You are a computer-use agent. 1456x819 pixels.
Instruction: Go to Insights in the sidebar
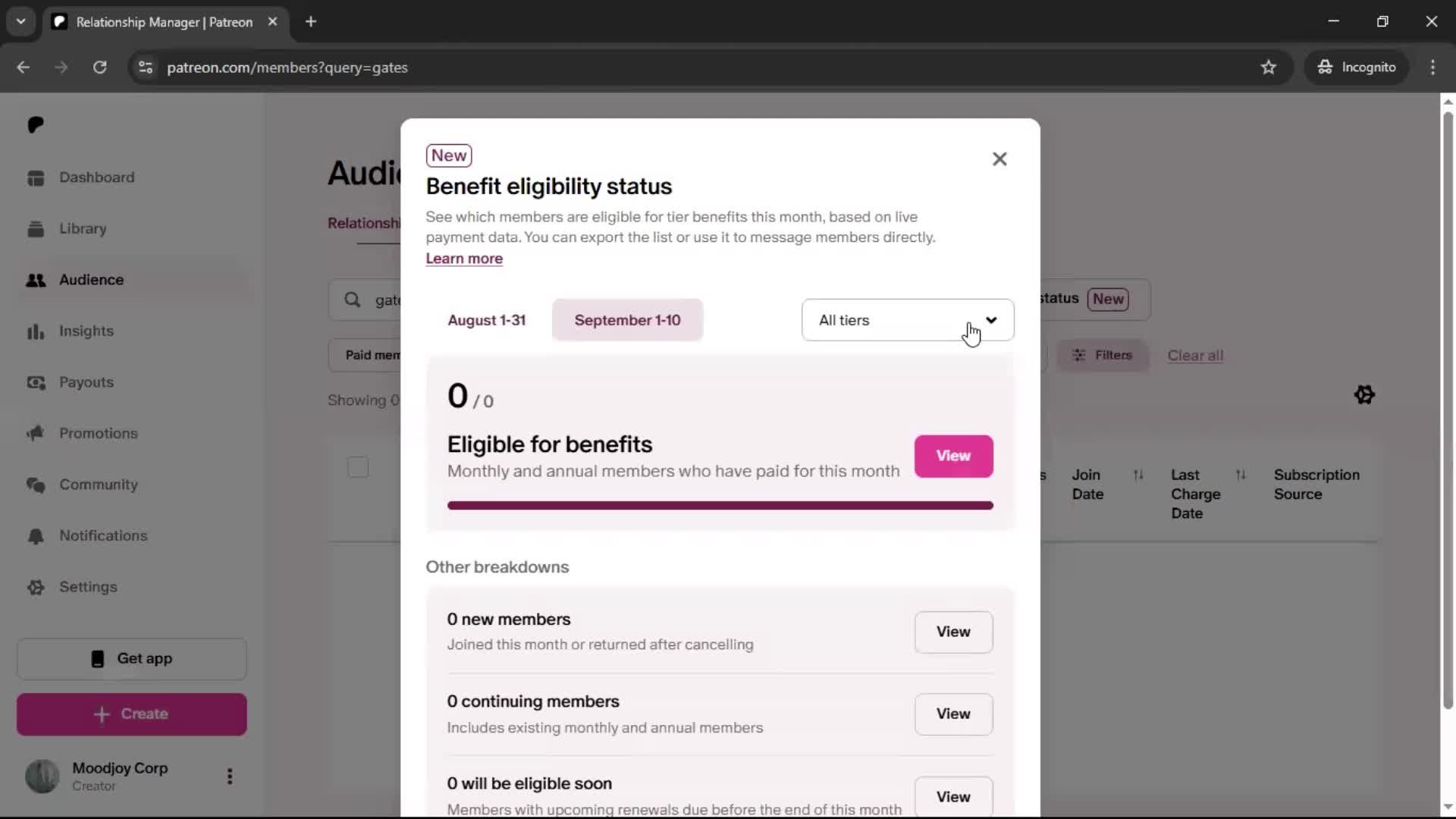[86, 331]
